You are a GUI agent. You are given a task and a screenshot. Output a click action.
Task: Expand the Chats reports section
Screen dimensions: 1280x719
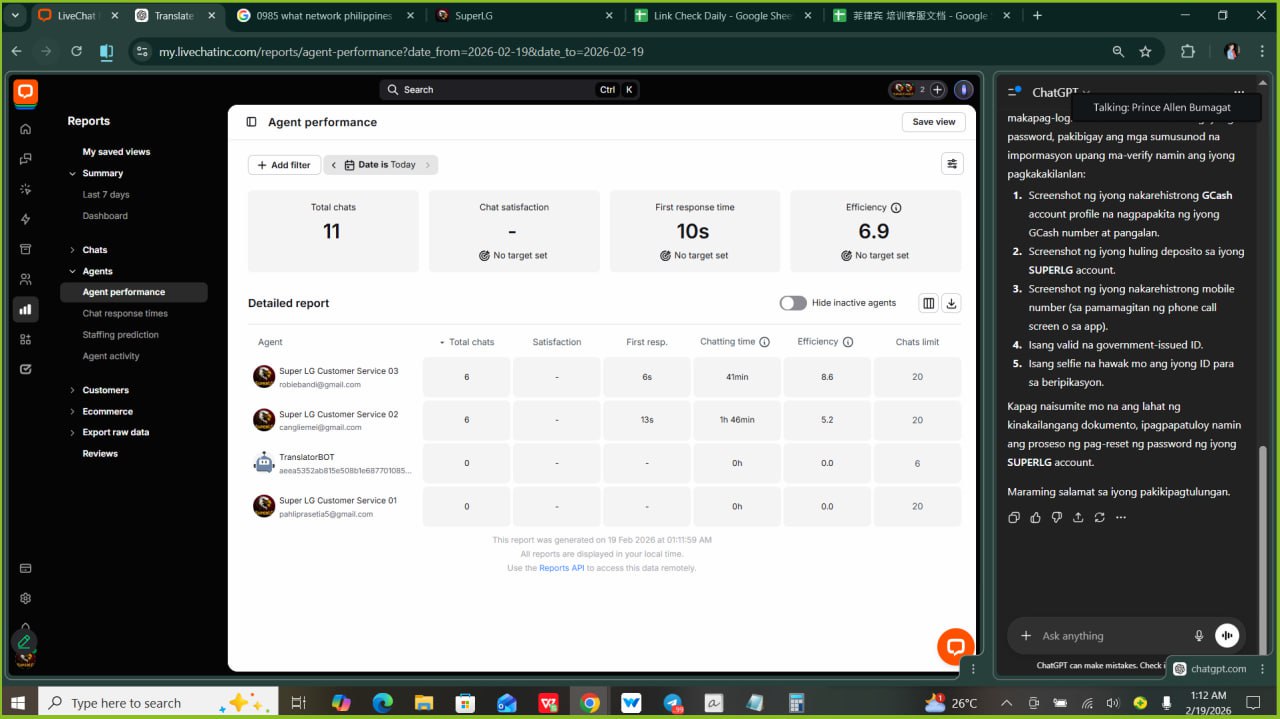72,250
